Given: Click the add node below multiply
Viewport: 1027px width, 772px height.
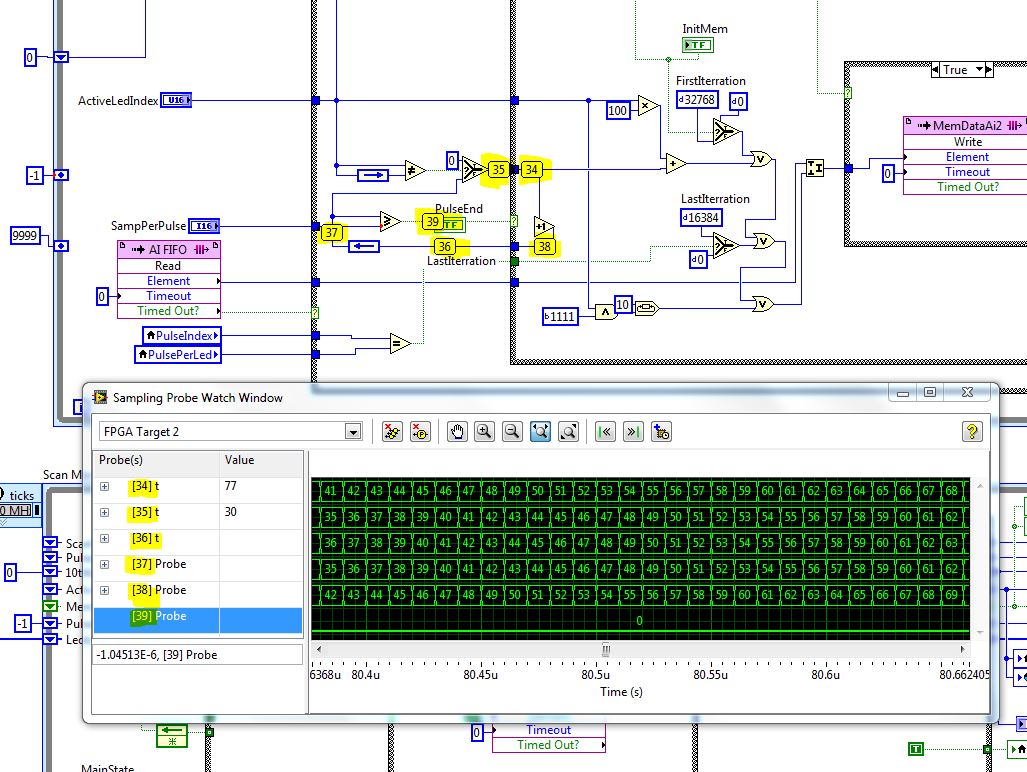Looking at the screenshot, I should click(675, 164).
